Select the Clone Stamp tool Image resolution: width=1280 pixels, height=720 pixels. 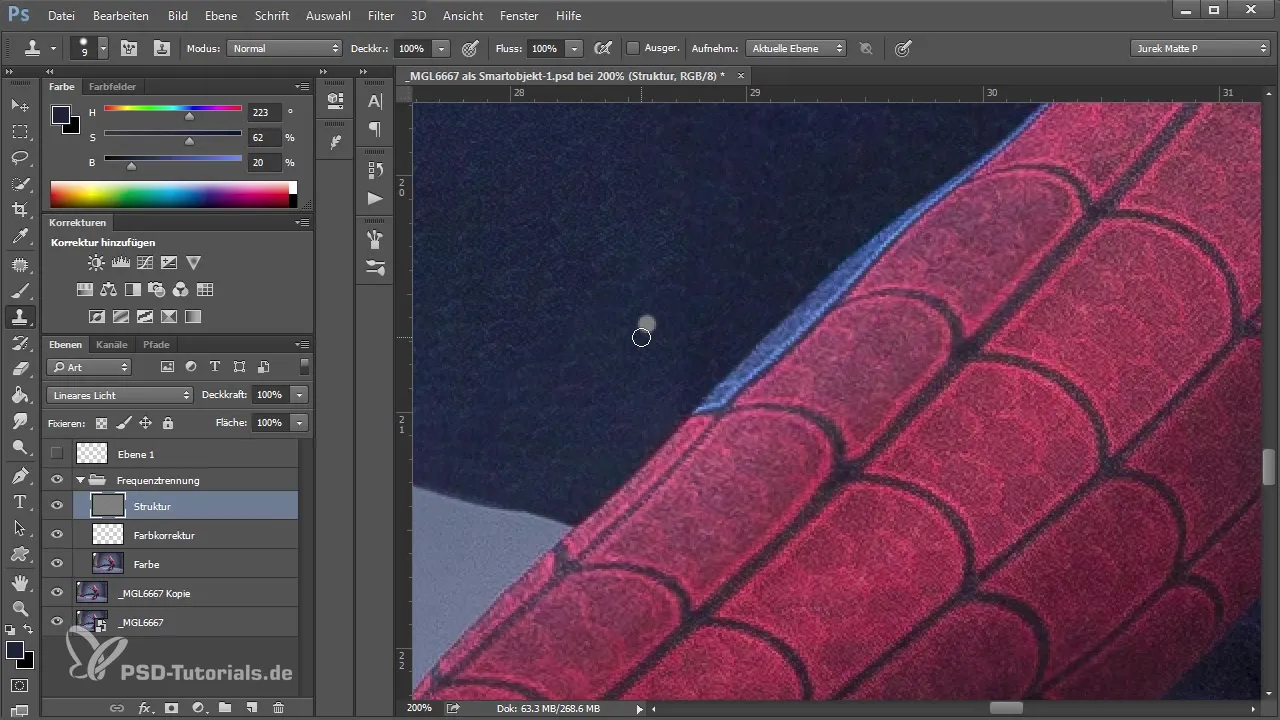click(19, 317)
